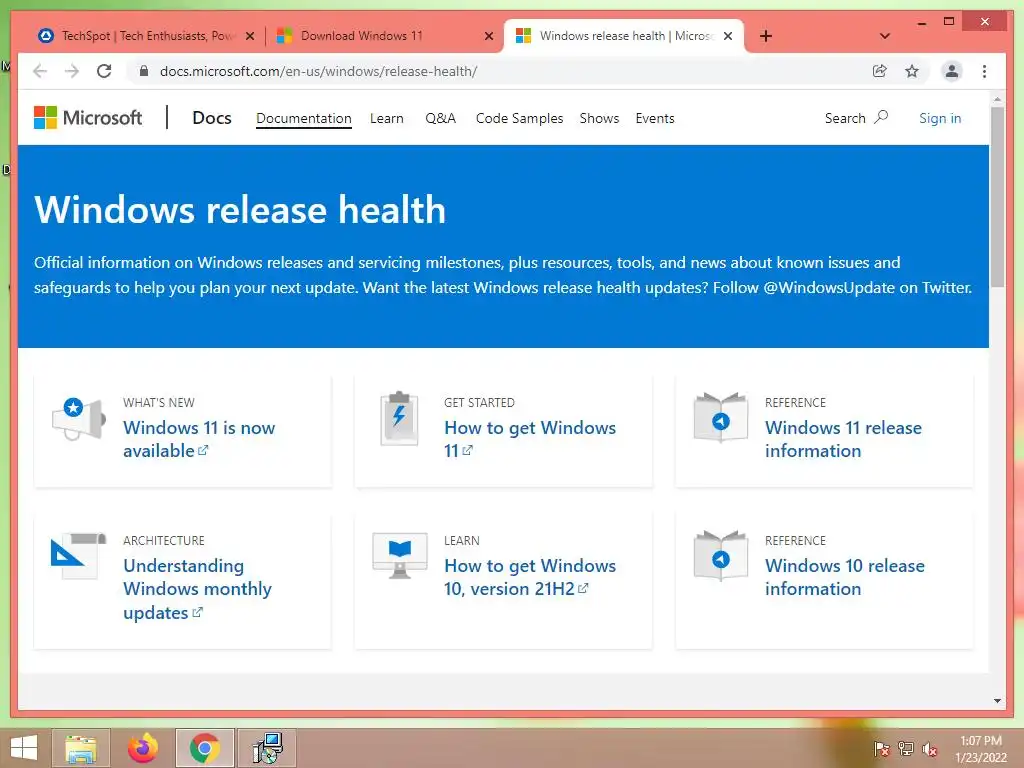Click the scrollbar down arrow
This screenshot has height=768, width=1024.
(997, 701)
